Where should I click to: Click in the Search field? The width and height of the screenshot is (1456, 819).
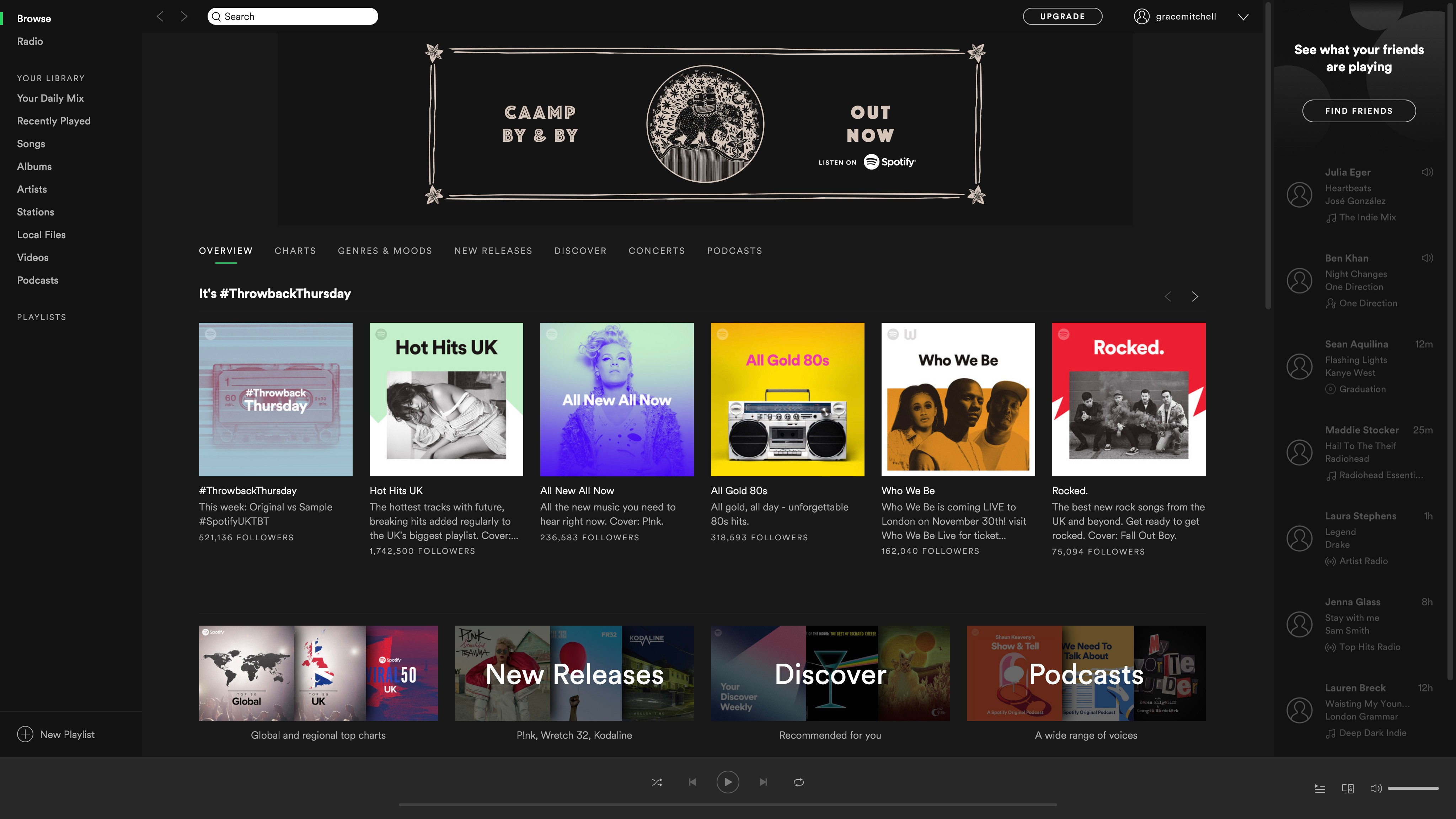pos(293,16)
